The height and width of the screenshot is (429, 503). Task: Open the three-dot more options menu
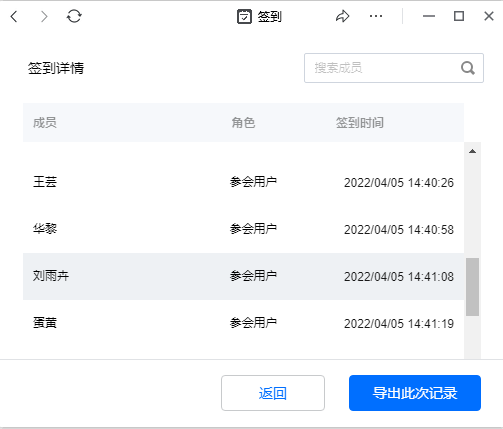376,16
